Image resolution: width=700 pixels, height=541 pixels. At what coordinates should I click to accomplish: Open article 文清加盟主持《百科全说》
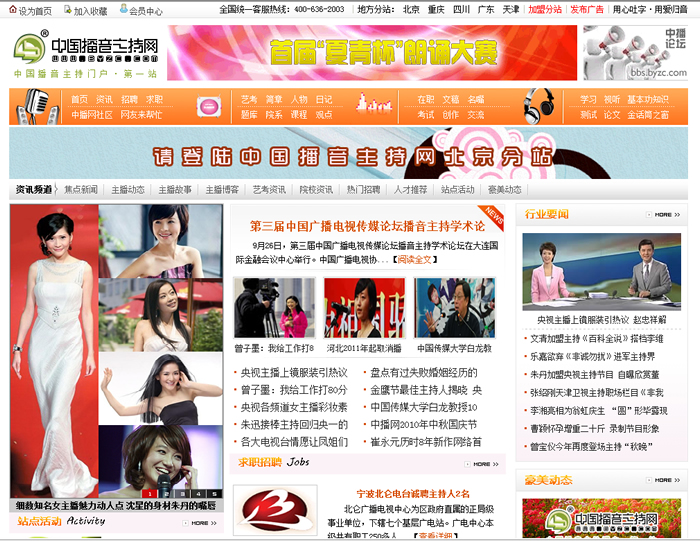click(596, 339)
